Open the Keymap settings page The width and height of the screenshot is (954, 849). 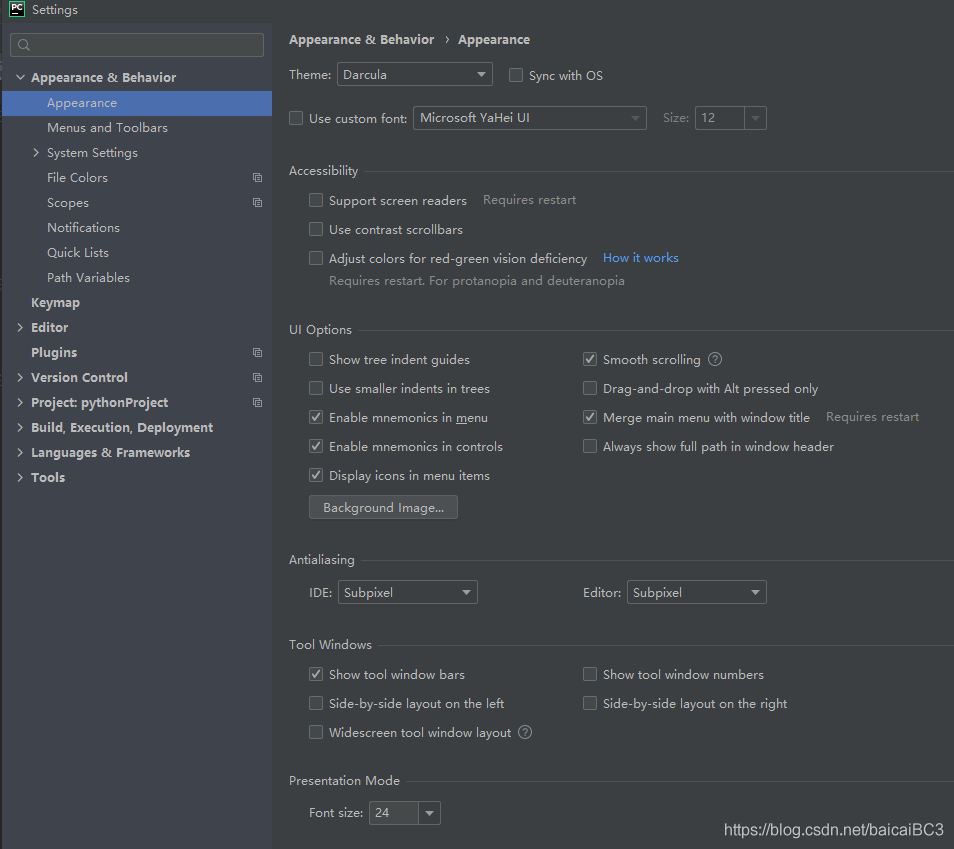55,303
